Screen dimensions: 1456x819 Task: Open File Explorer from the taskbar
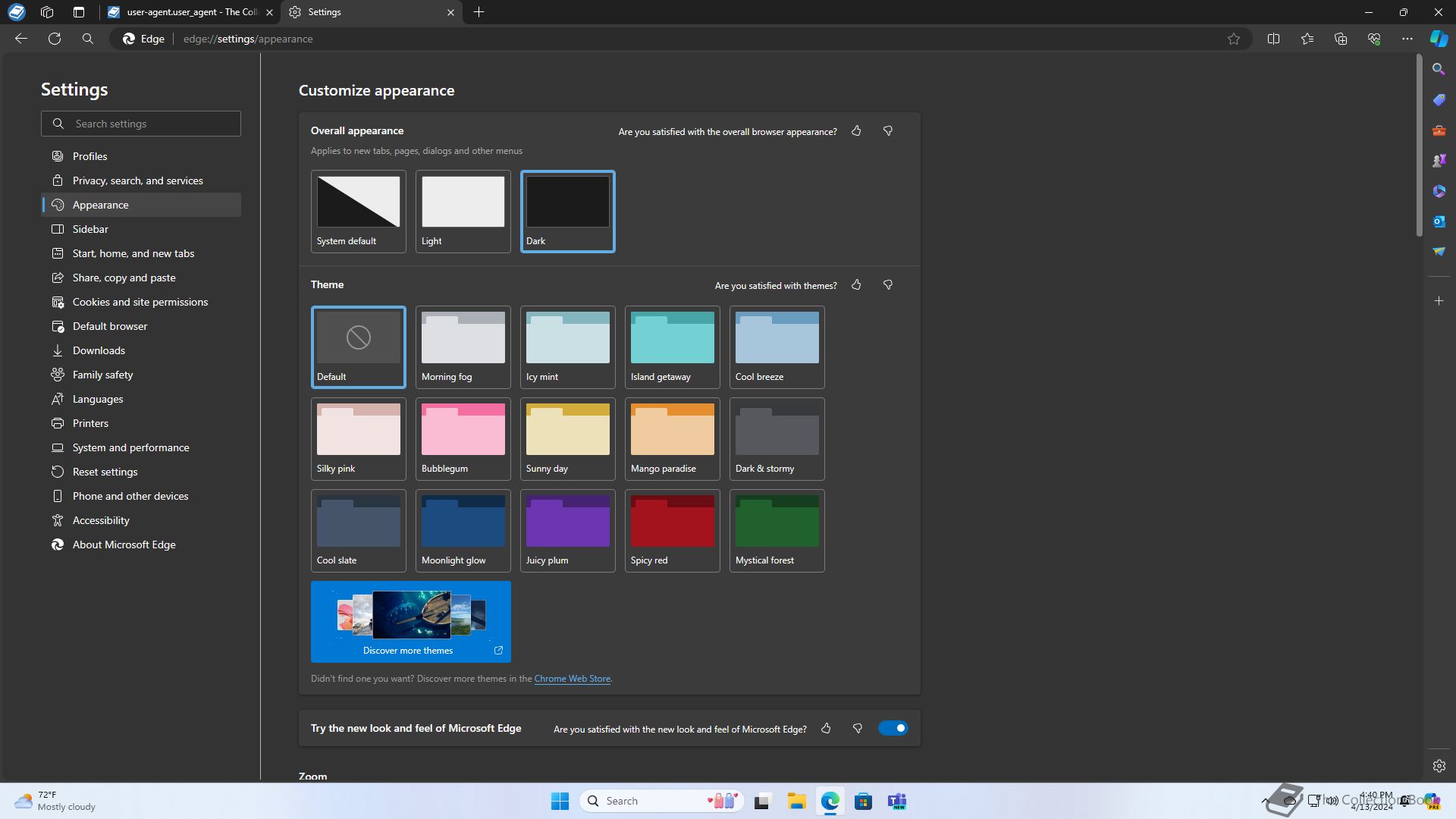[796, 801]
